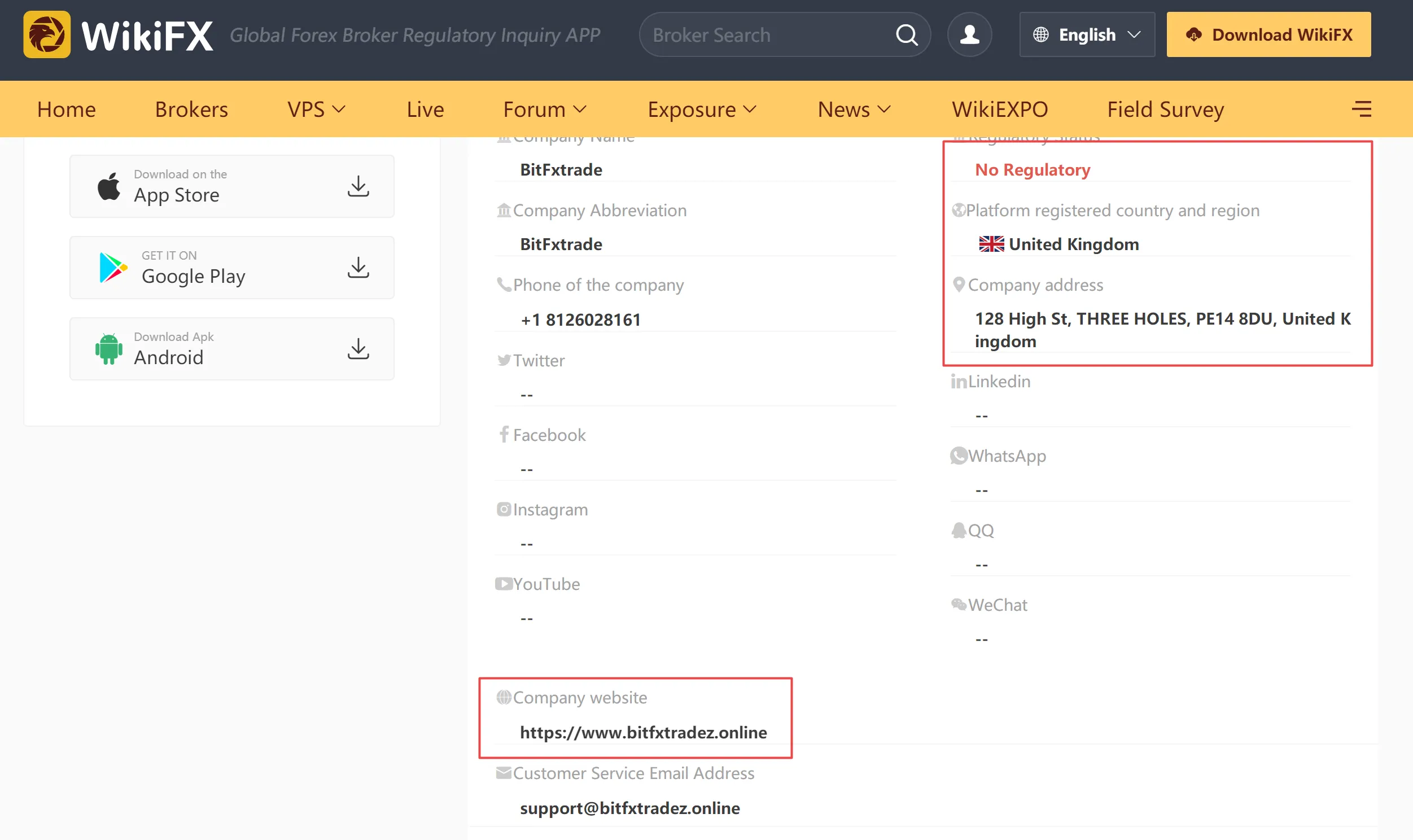The width and height of the screenshot is (1413, 840).
Task: Click the No Regulatory status text
Action: pyautogui.click(x=1032, y=169)
